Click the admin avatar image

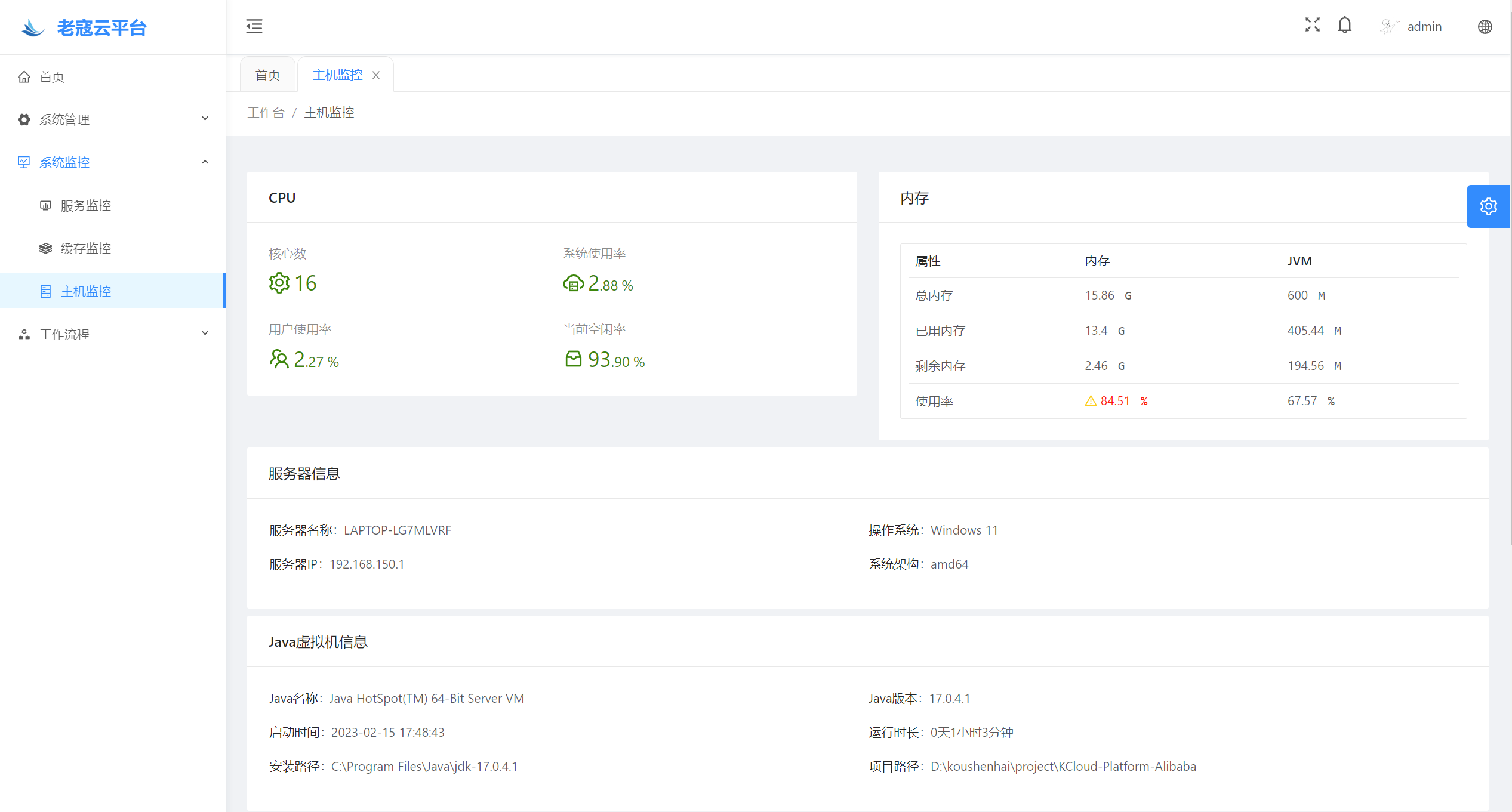tap(1388, 27)
